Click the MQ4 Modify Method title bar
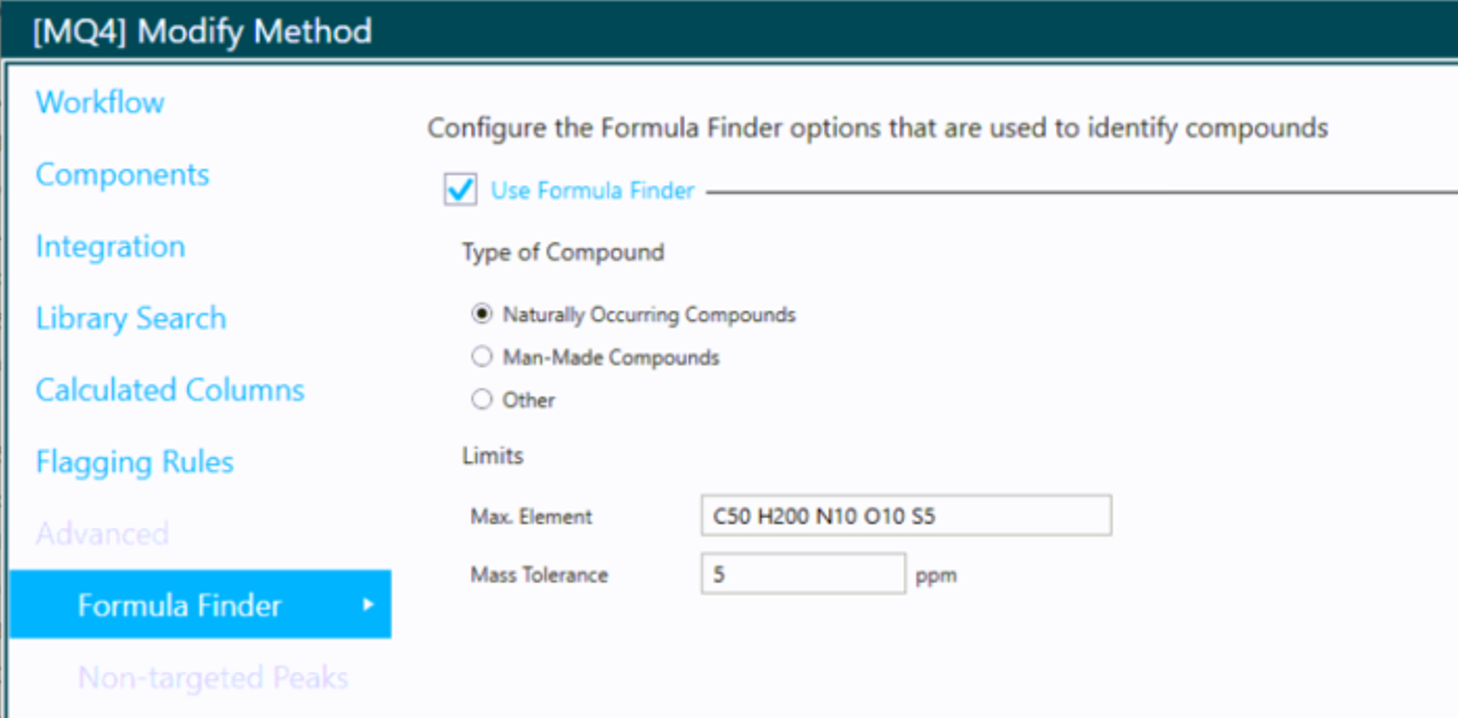Screen dimensions: 1458x718 pos(729,30)
